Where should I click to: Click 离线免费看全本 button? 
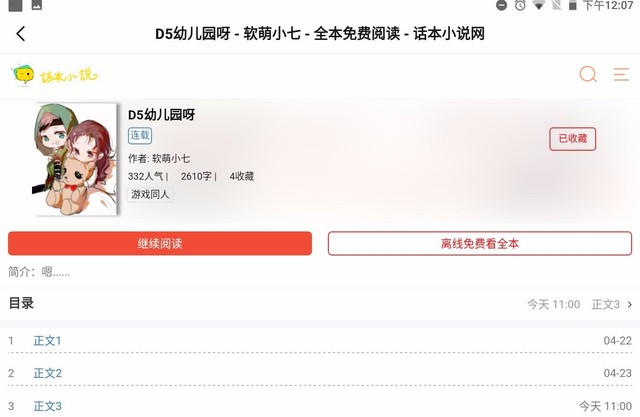[480, 244]
